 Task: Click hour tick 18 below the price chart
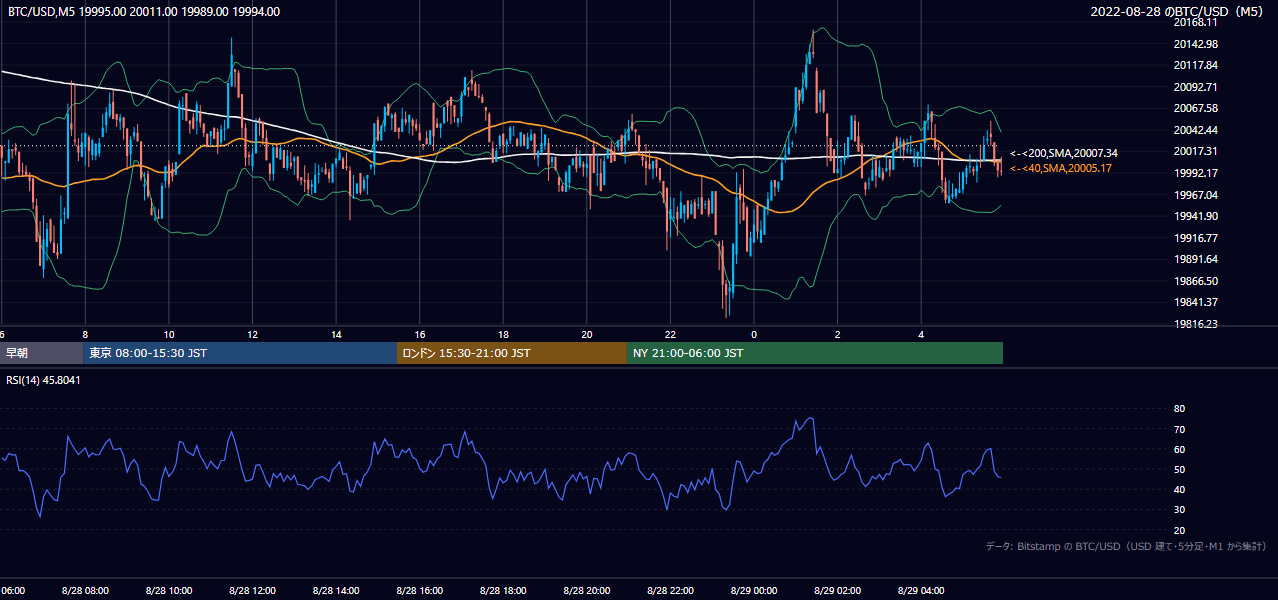[x=503, y=334]
